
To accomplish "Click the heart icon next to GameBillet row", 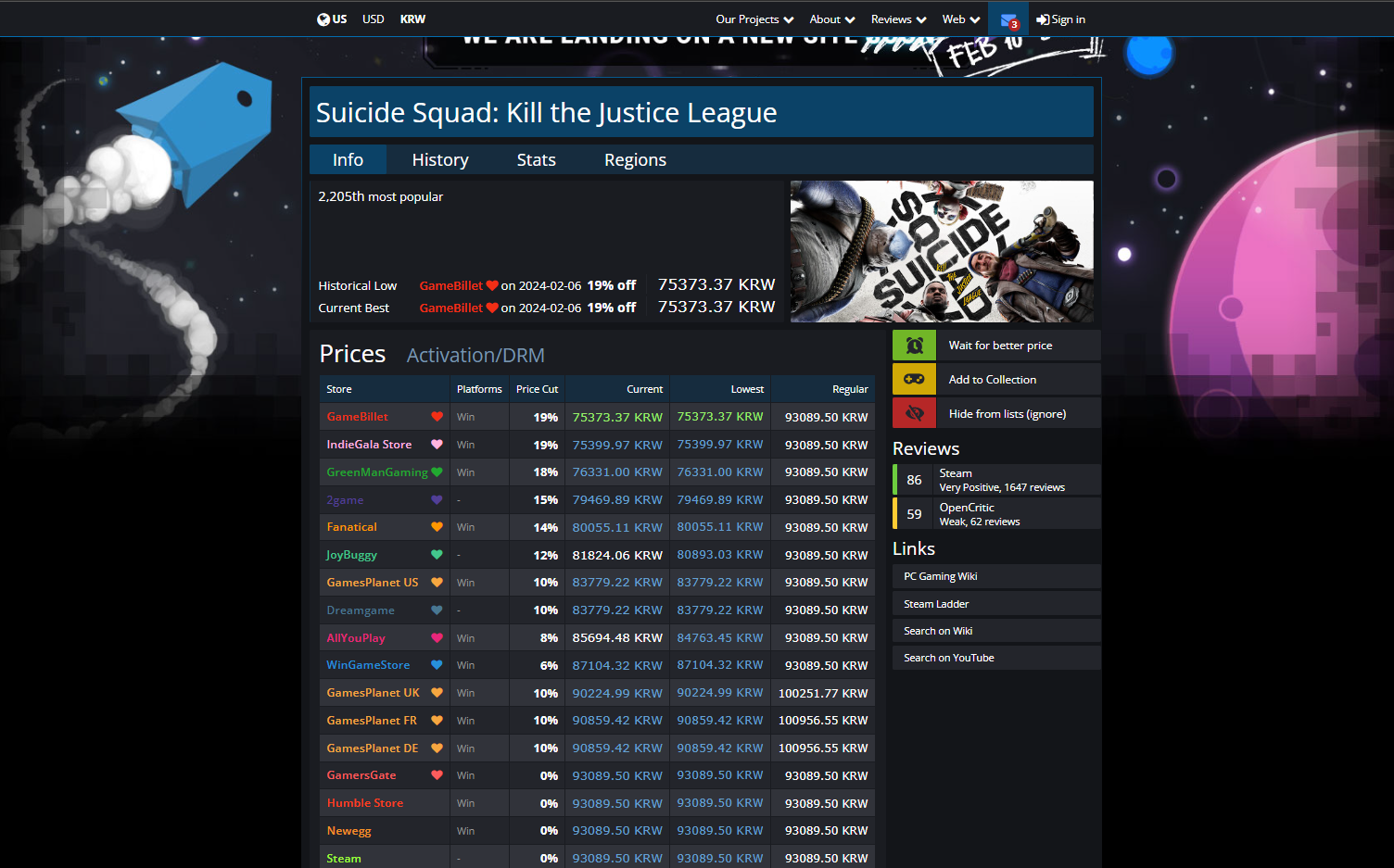I will tap(437, 417).
